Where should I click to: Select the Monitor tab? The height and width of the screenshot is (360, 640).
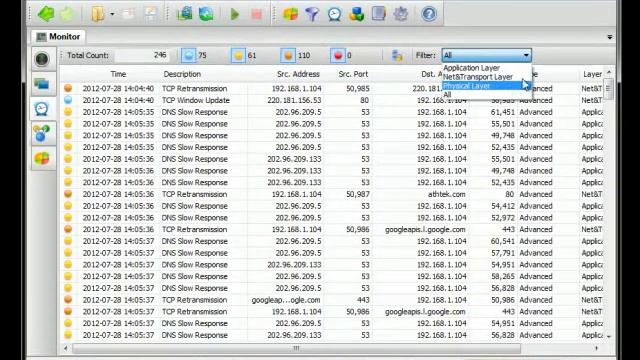pyautogui.click(x=58, y=37)
